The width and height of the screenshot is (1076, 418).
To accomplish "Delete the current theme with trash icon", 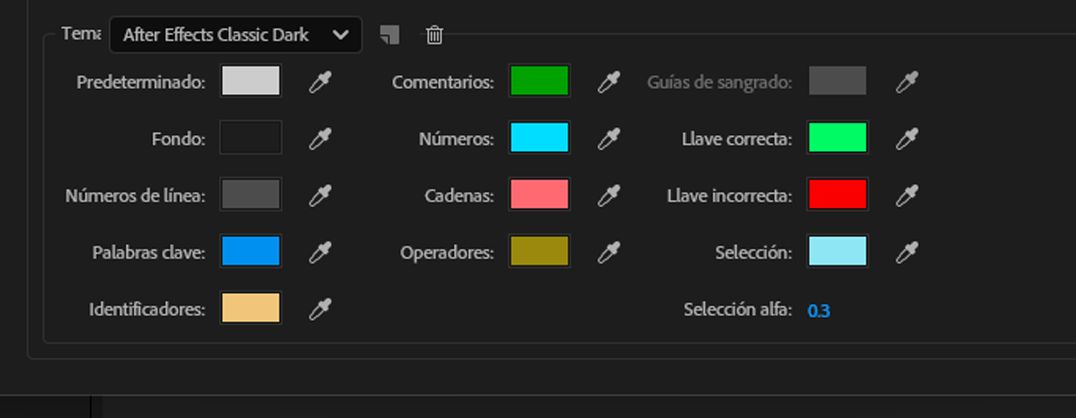I will [434, 35].
